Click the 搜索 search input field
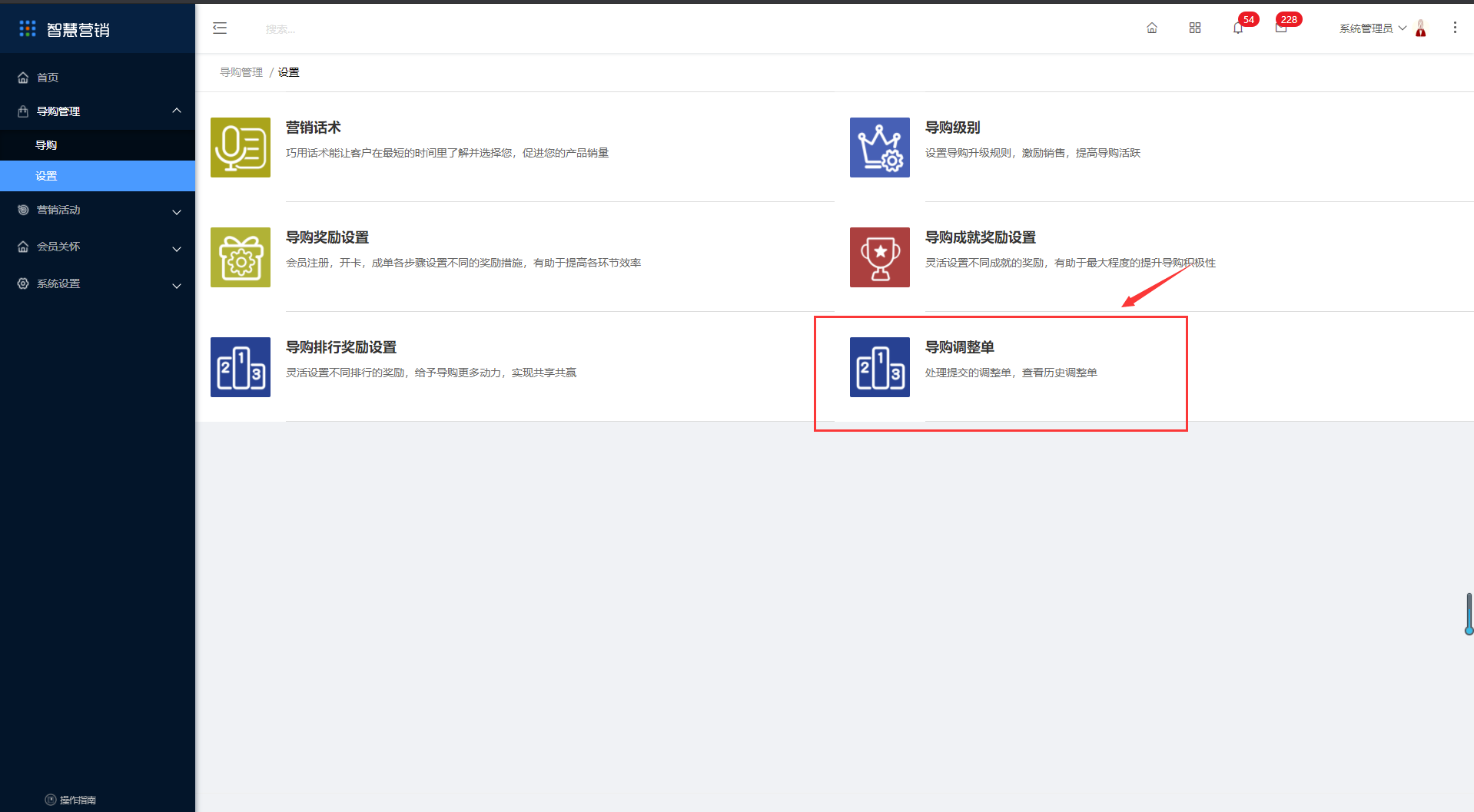 281,29
